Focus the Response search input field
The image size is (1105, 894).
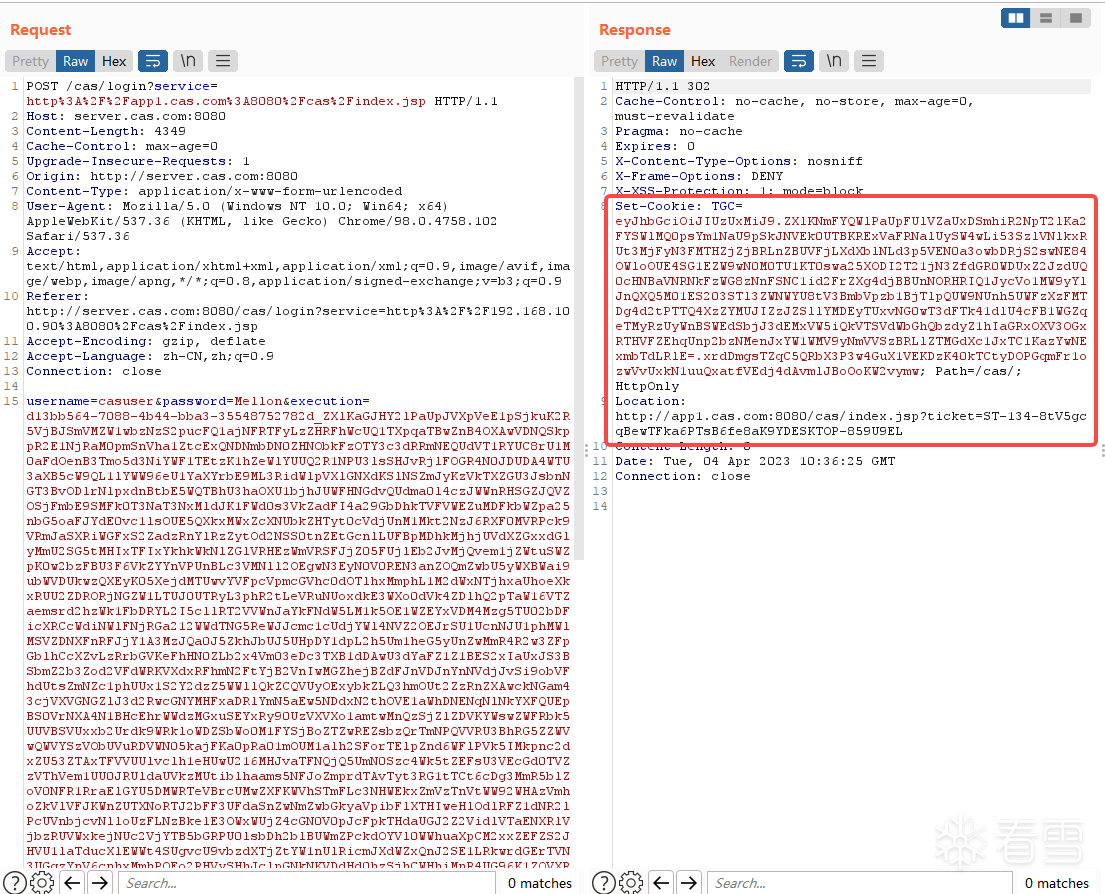(860, 883)
